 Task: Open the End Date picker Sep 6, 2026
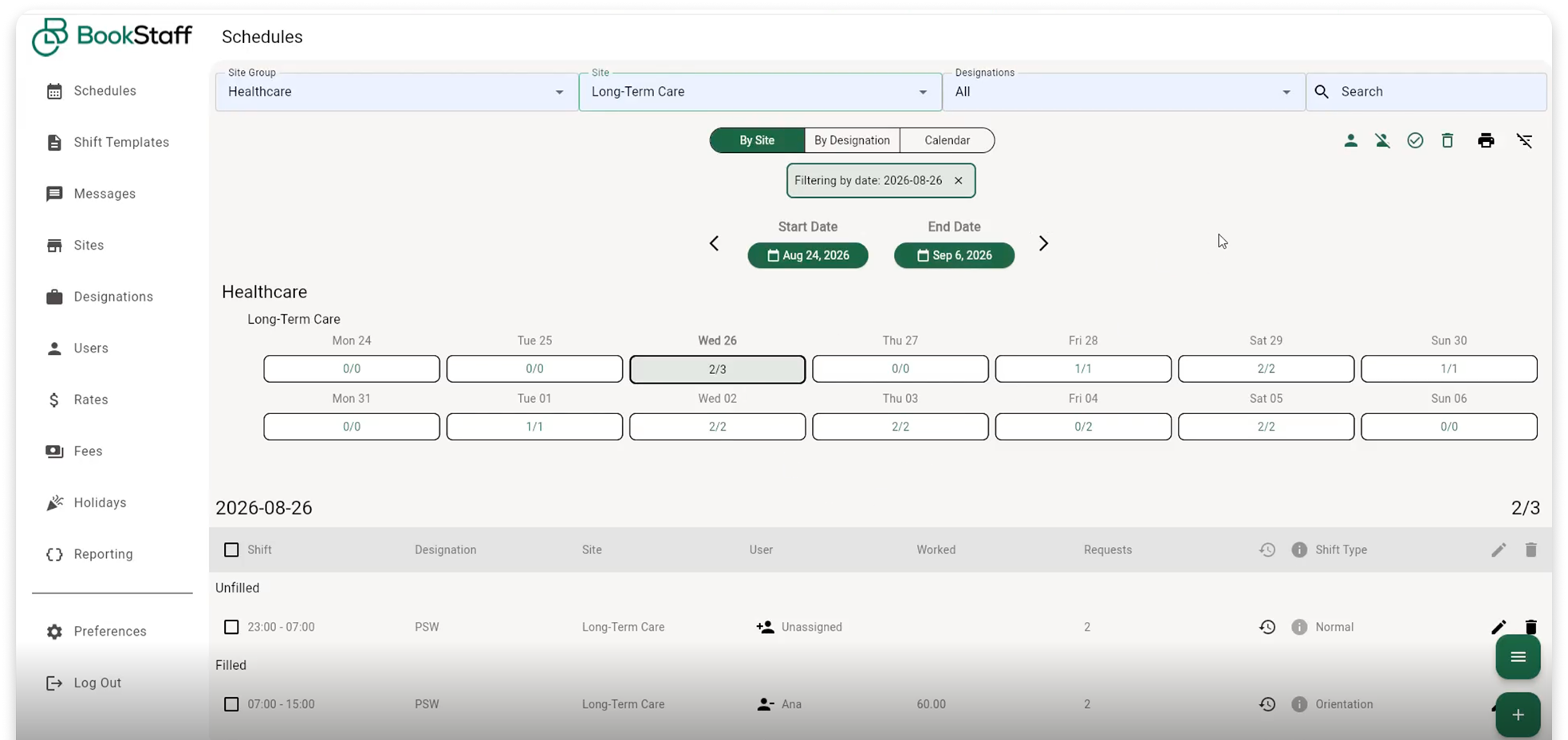(x=954, y=255)
